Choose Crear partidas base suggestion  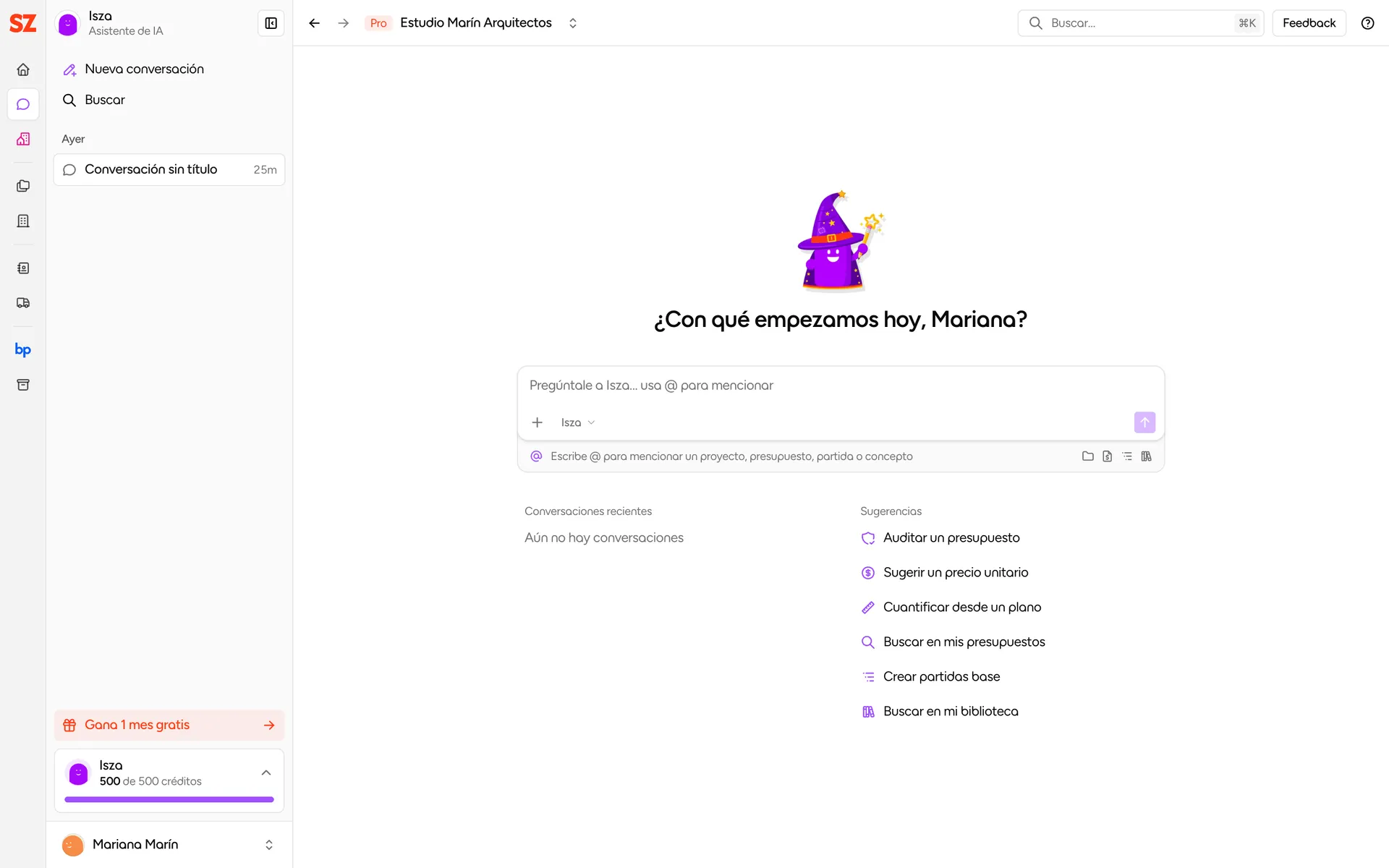[x=931, y=677]
